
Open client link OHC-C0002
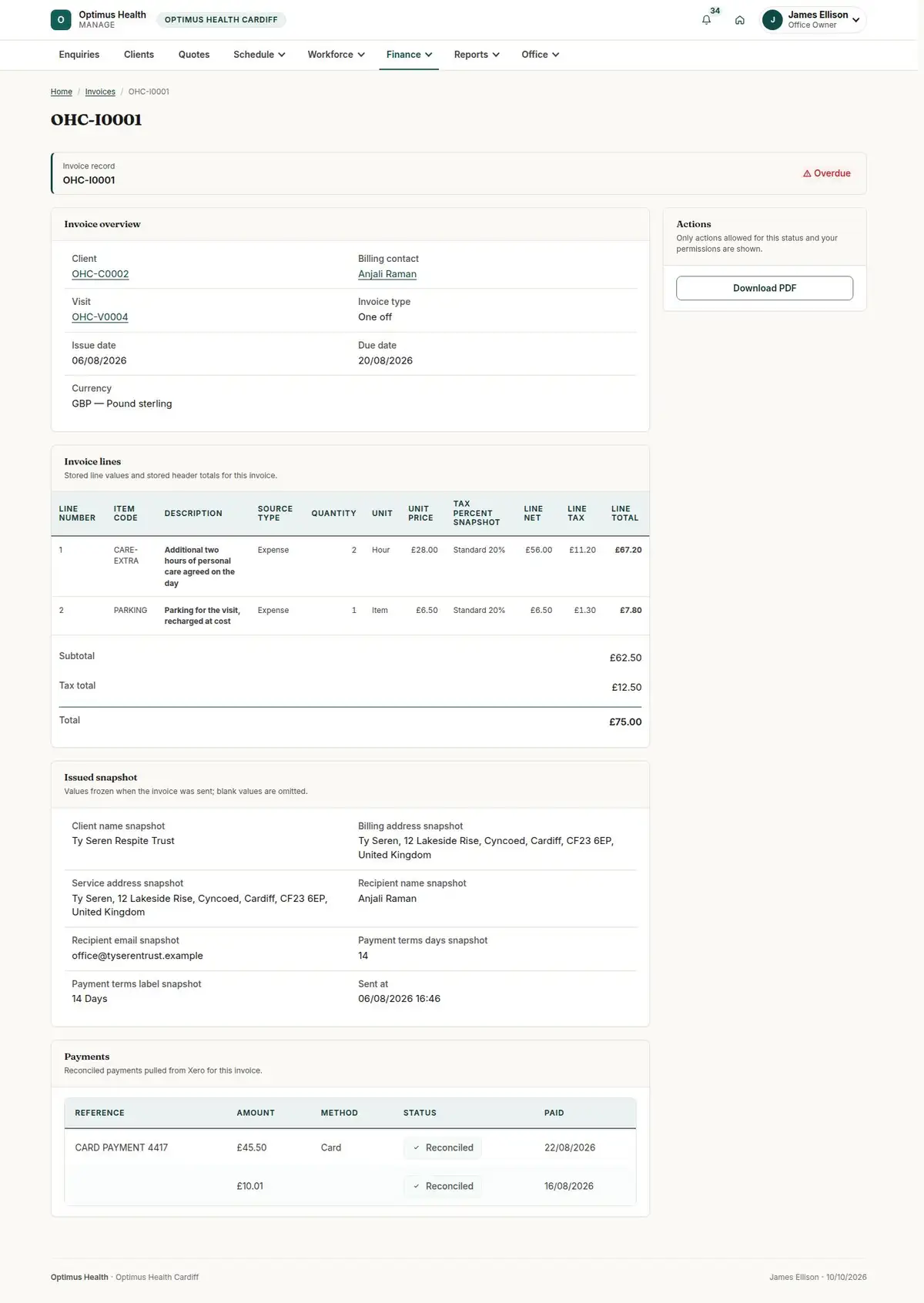(100, 274)
